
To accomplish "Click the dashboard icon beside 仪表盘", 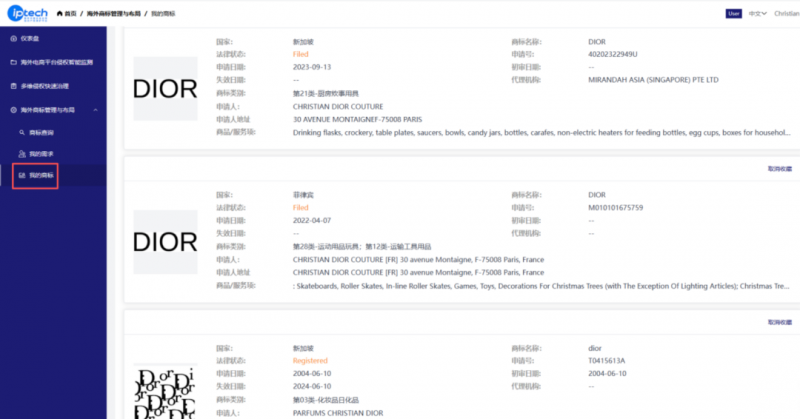I will [x=11, y=37].
